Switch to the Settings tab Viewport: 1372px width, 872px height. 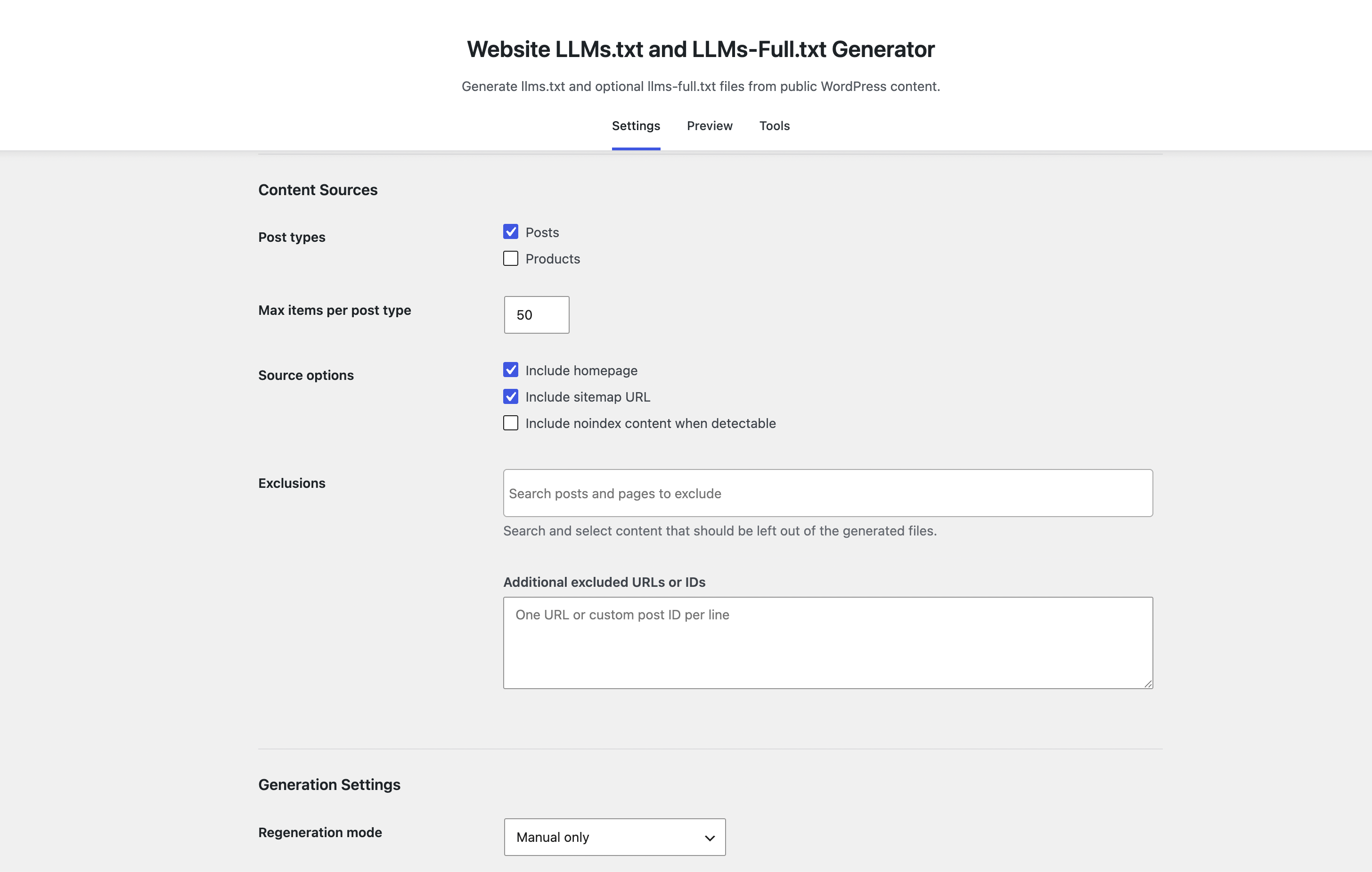[636, 126]
